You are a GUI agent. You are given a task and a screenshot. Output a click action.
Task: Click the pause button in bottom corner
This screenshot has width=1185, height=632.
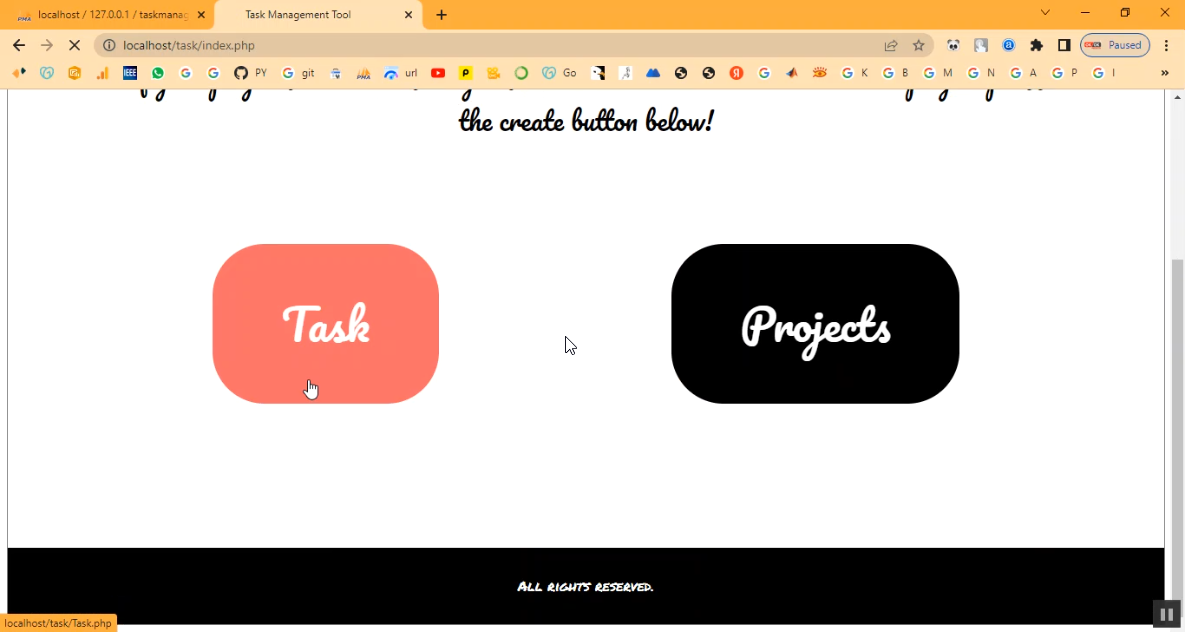1166,614
